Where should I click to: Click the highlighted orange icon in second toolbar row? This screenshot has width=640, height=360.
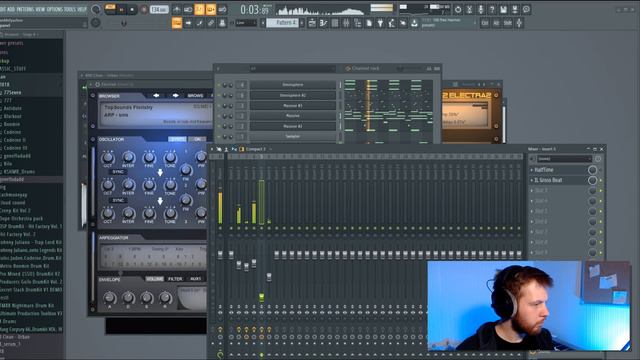click(177, 23)
